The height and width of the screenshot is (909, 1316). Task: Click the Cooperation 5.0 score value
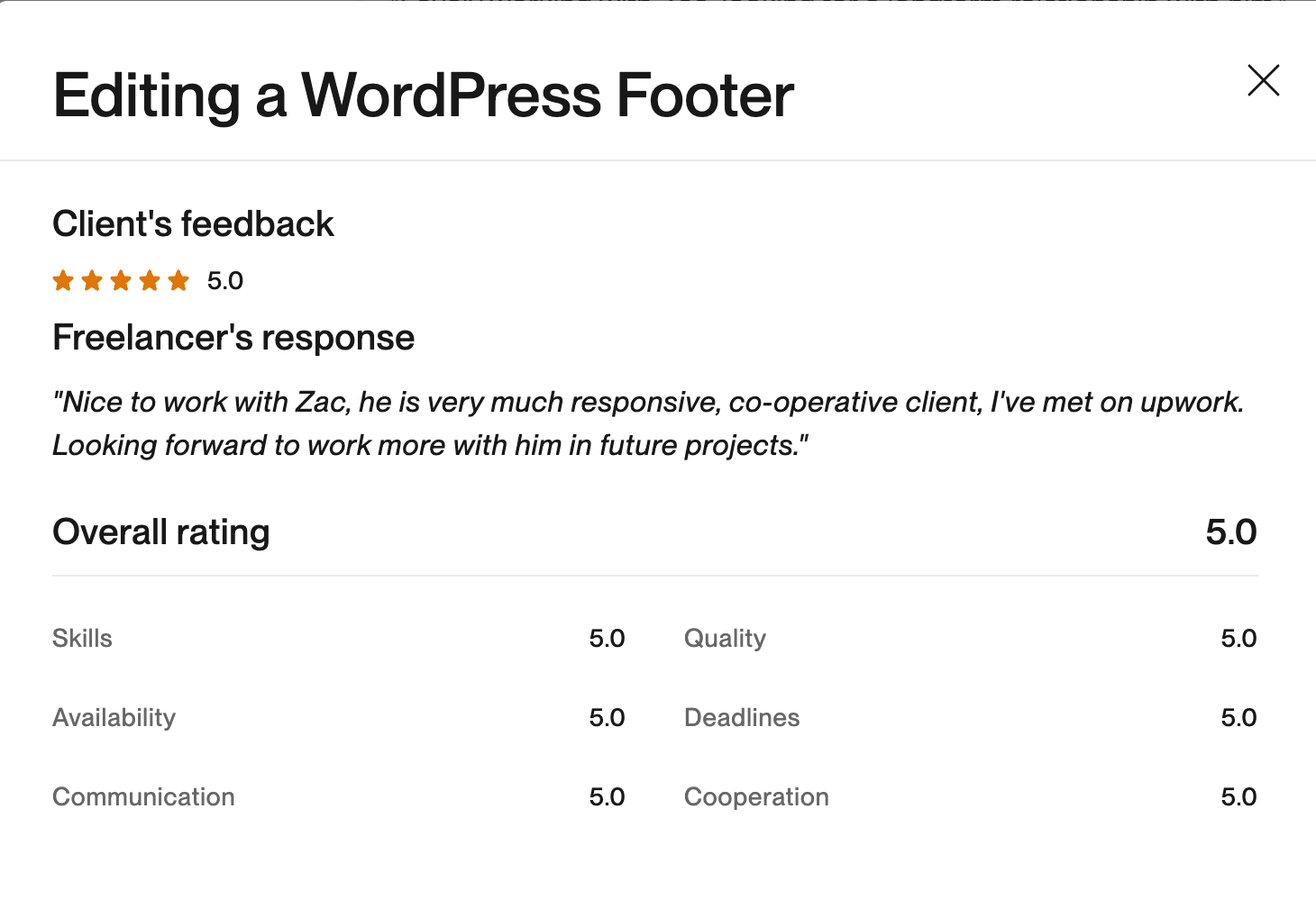click(1238, 797)
